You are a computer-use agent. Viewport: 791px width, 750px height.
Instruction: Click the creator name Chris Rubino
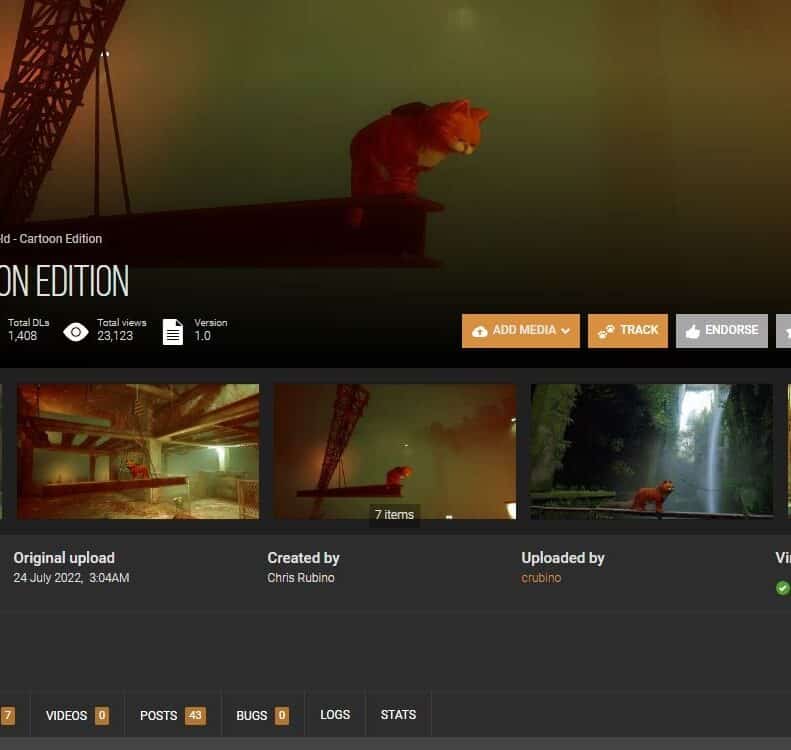click(301, 578)
